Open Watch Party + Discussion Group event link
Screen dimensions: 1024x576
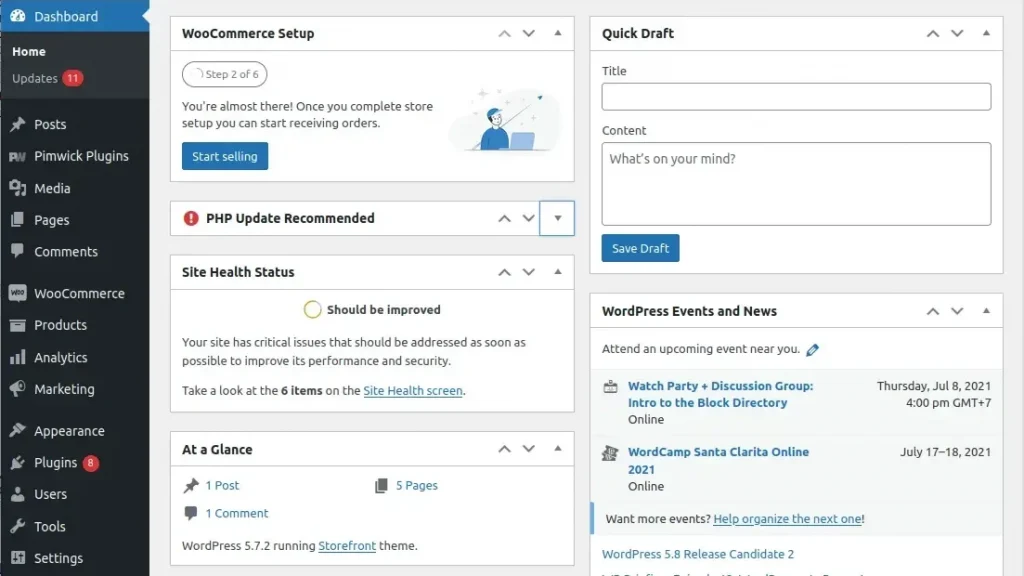pyautogui.click(x=720, y=394)
